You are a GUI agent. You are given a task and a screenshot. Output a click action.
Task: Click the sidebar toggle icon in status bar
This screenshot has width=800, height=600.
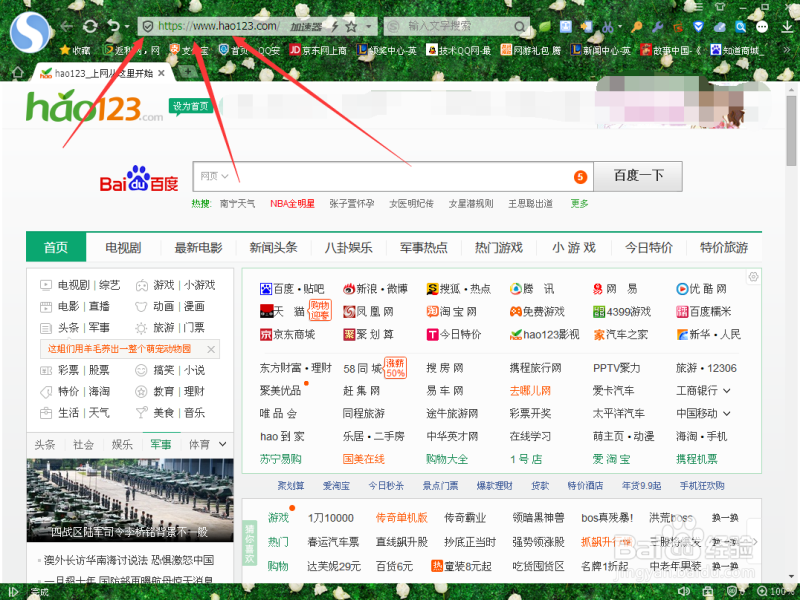coord(13,592)
